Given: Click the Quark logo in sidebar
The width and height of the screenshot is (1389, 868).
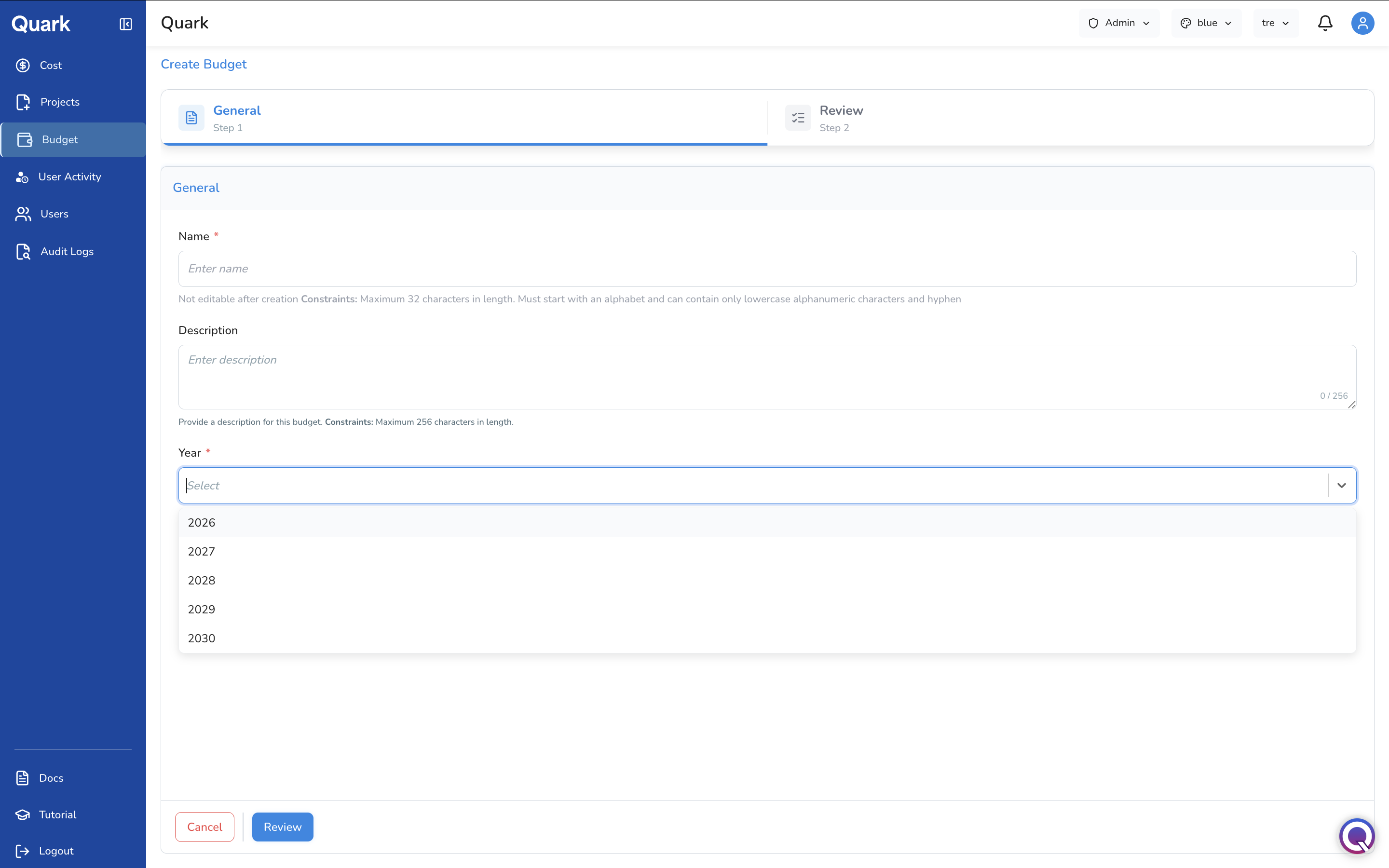Looking at the screenshot, I should click(41, 24).
